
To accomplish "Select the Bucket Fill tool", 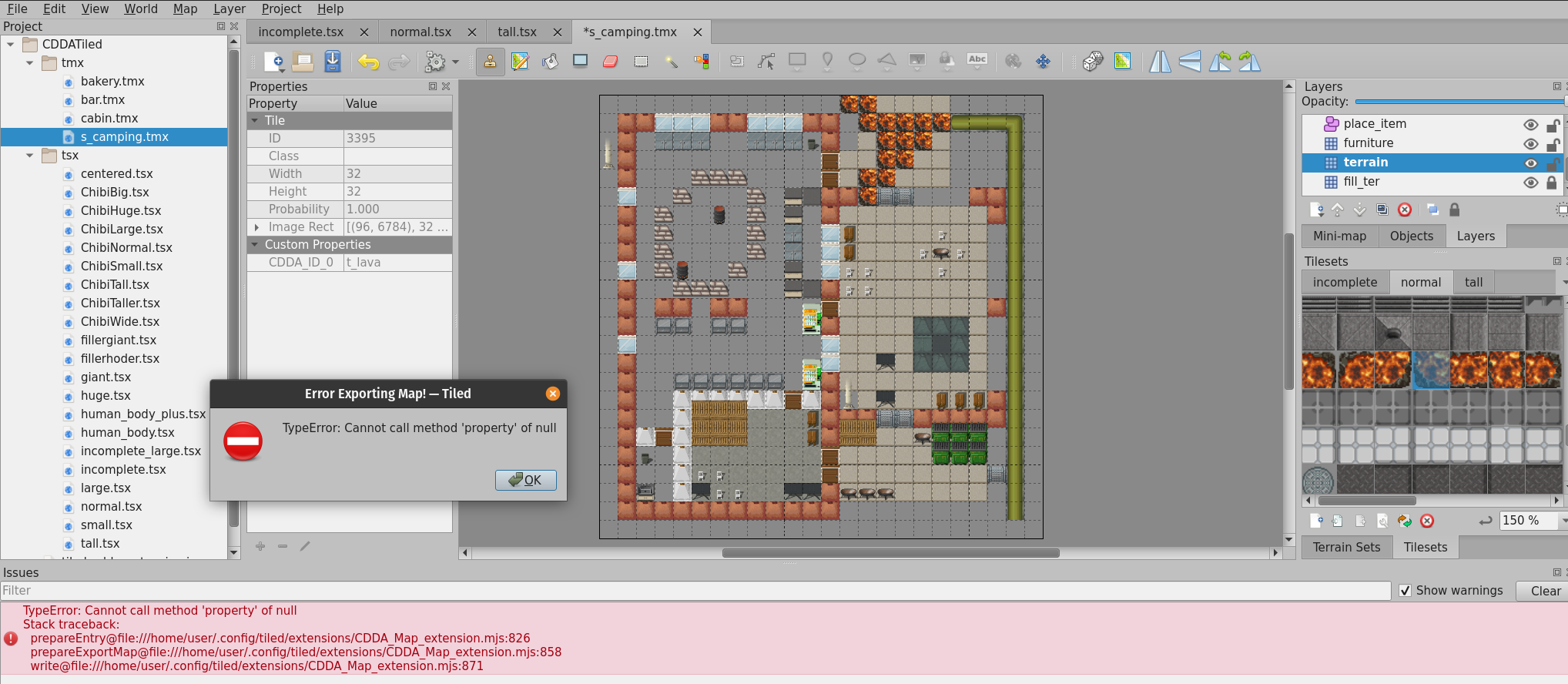I will point(550,62).
